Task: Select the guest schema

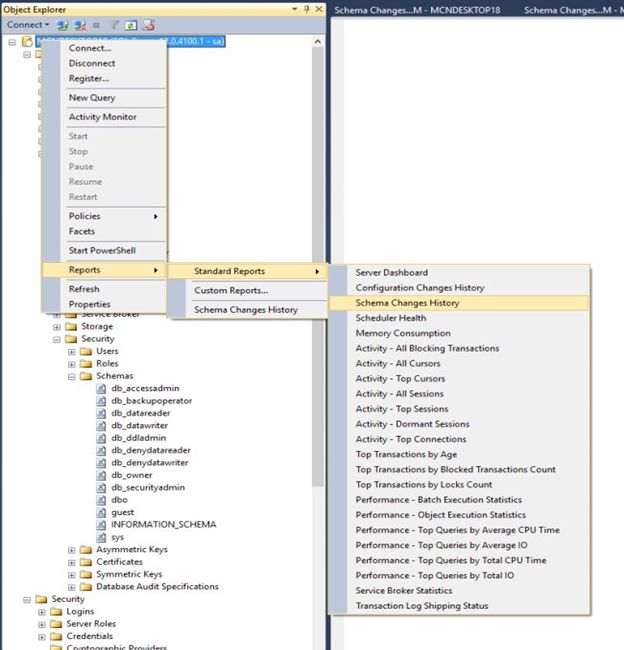Action: click(x=123, y=512)
